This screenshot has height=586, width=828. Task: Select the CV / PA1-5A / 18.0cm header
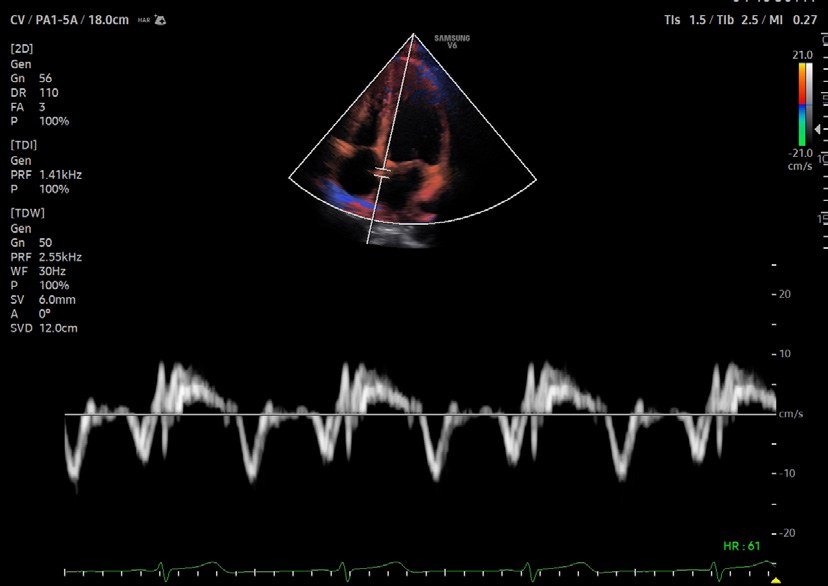click(69, 20)
